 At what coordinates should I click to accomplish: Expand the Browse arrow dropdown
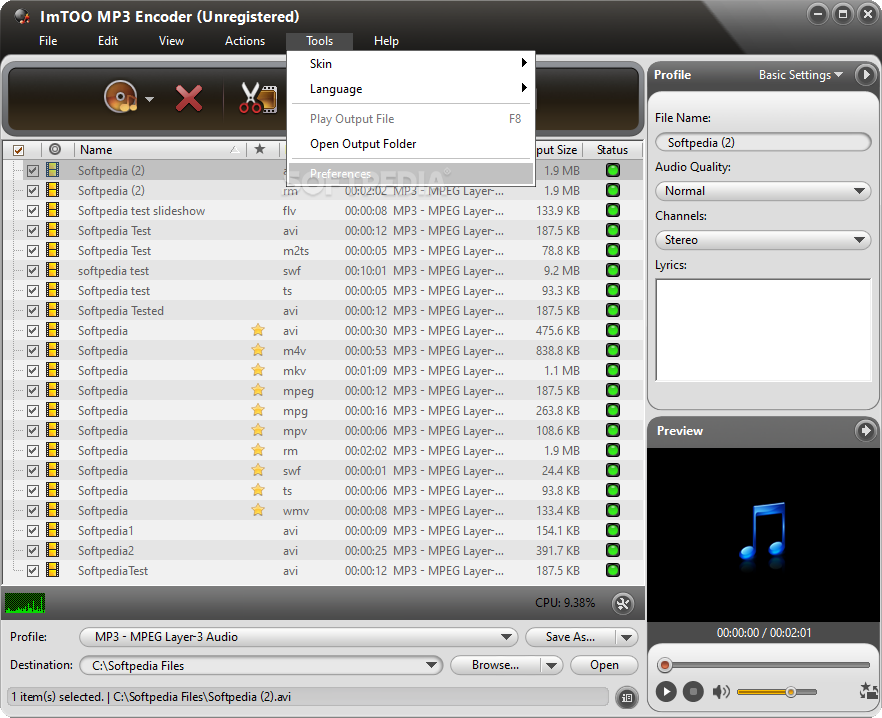551,666
